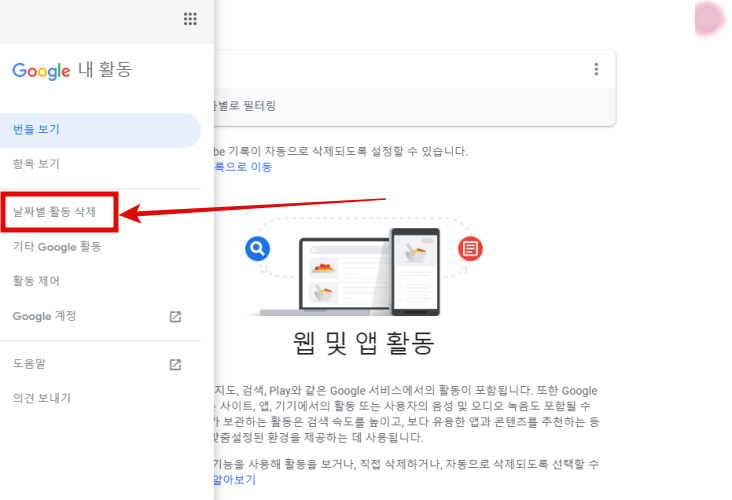Open 도움말 help item

click(x=100, y=364)
